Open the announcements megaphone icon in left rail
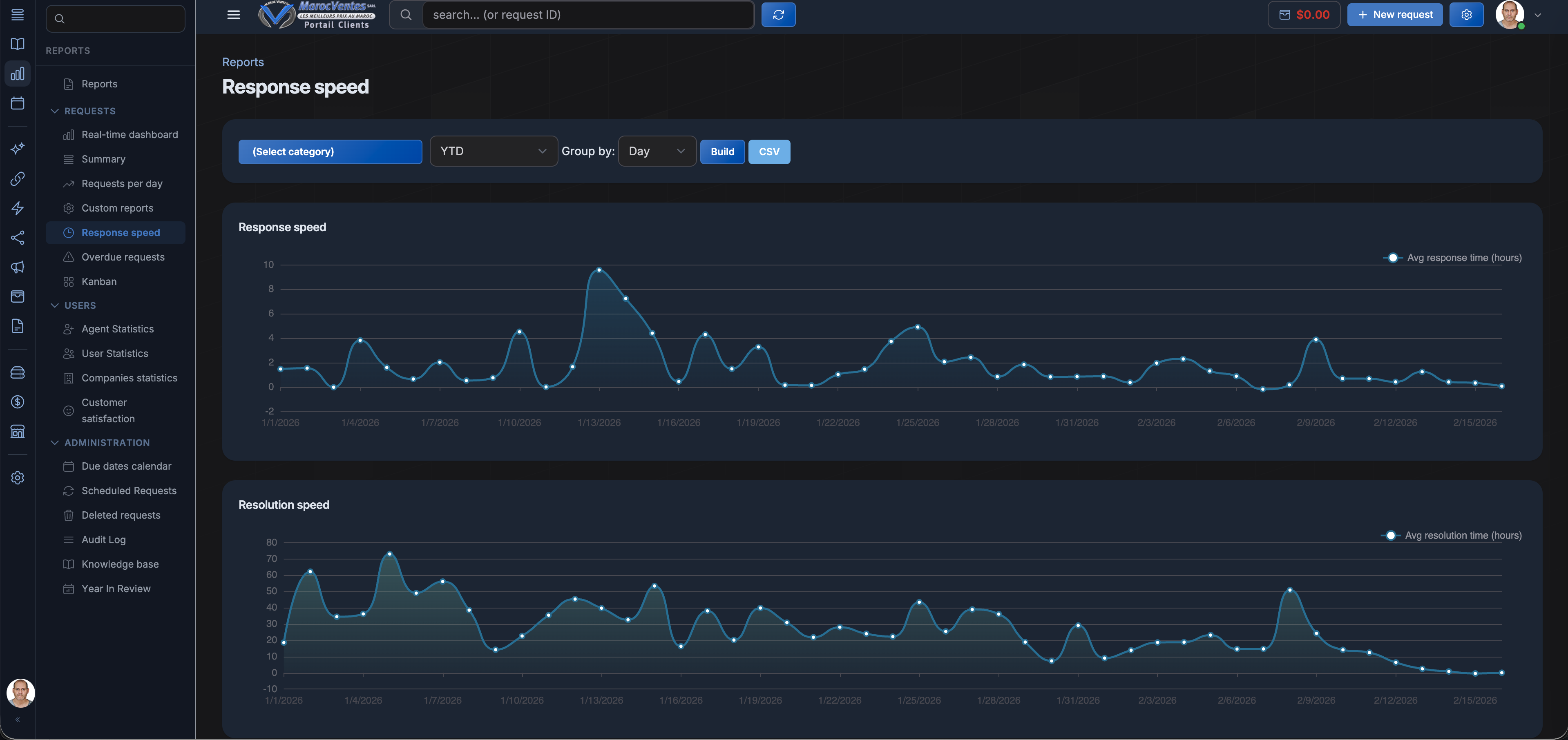 17,267
